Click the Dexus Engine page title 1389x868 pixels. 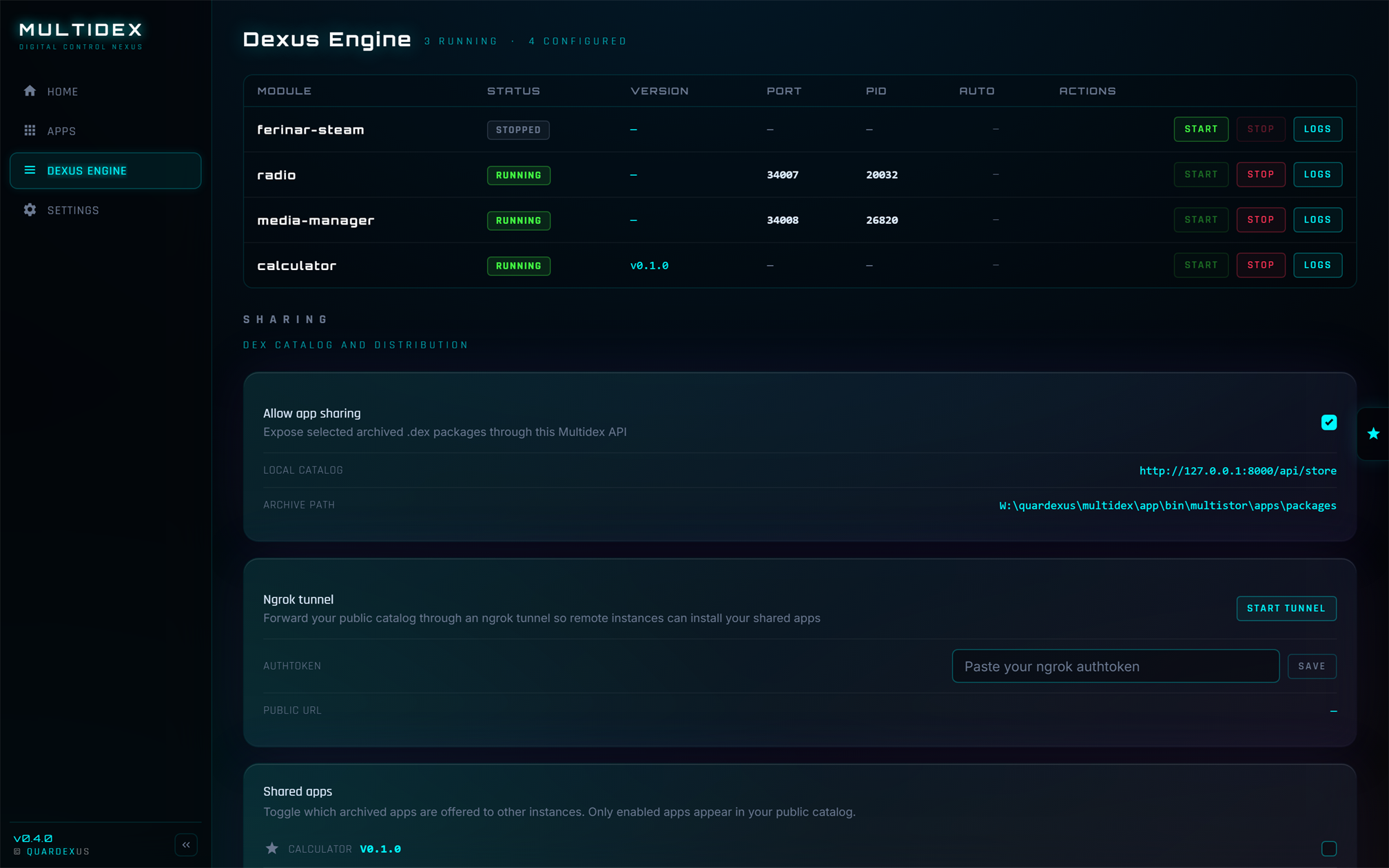[x=327, y=39]
